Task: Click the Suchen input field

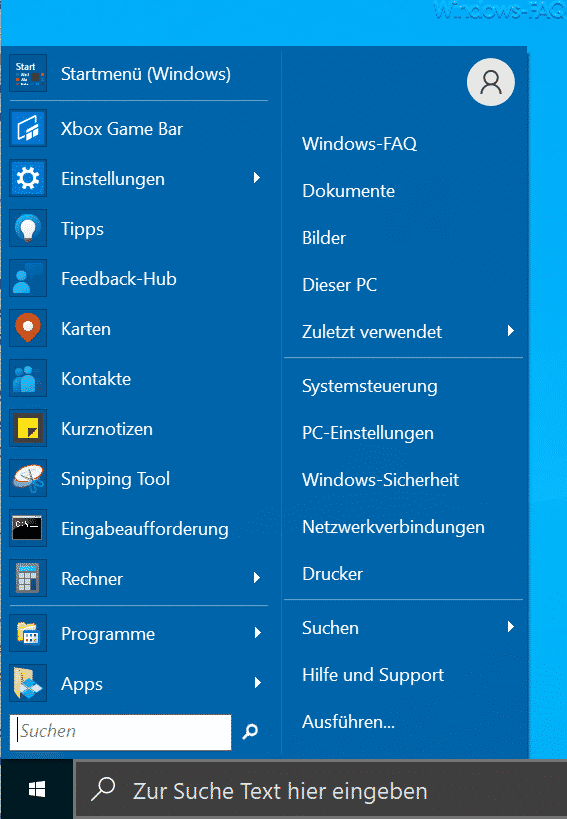Action: [121, 732]
